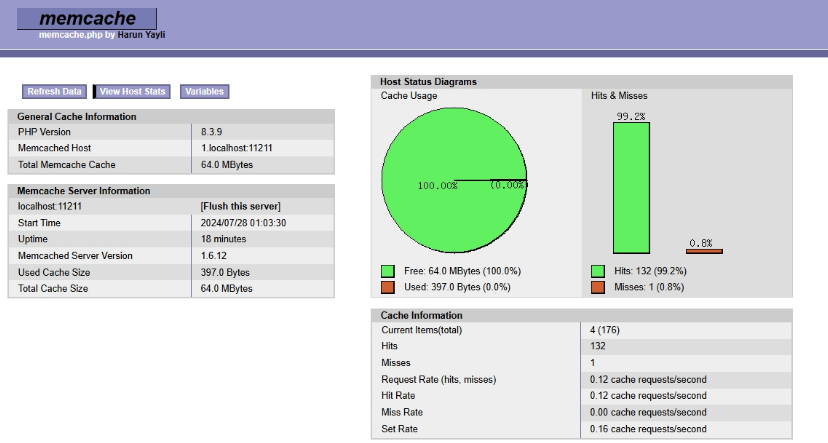828x443 pixels.
Task: Click the orange 0.8% misses bar
Action: [704, 251]
